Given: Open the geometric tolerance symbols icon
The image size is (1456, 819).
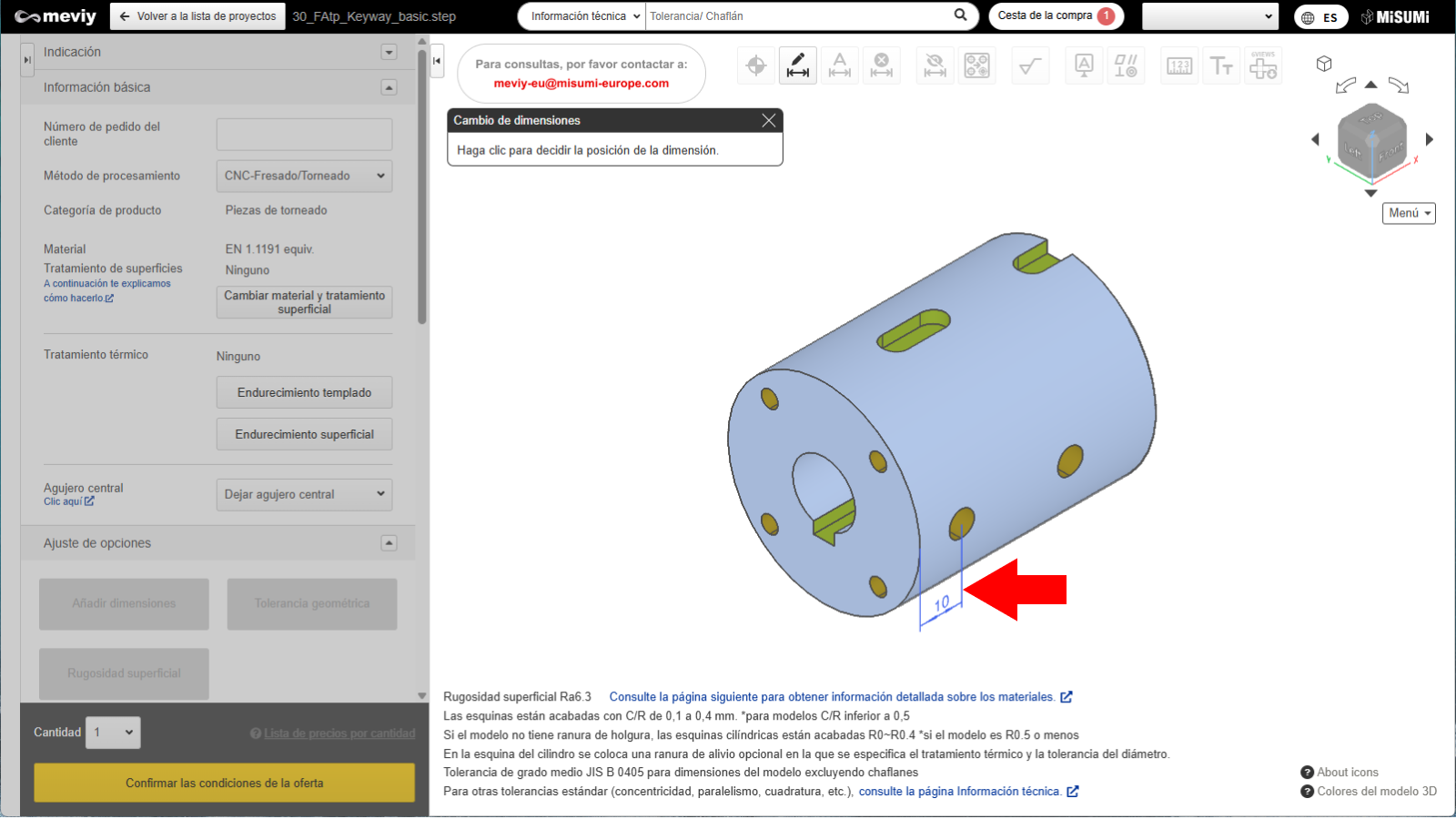Looking at the screenshot, I should [x=1126, y=66].
